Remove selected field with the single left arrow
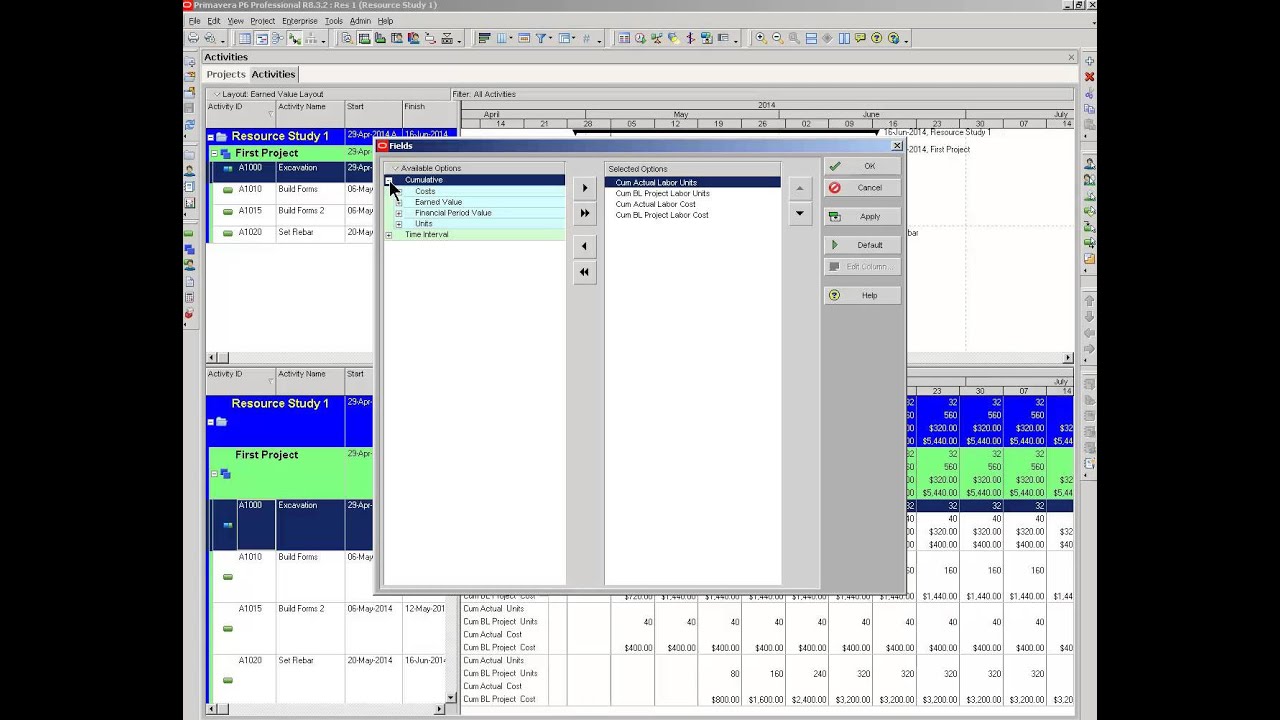 [x=585, y=246]
